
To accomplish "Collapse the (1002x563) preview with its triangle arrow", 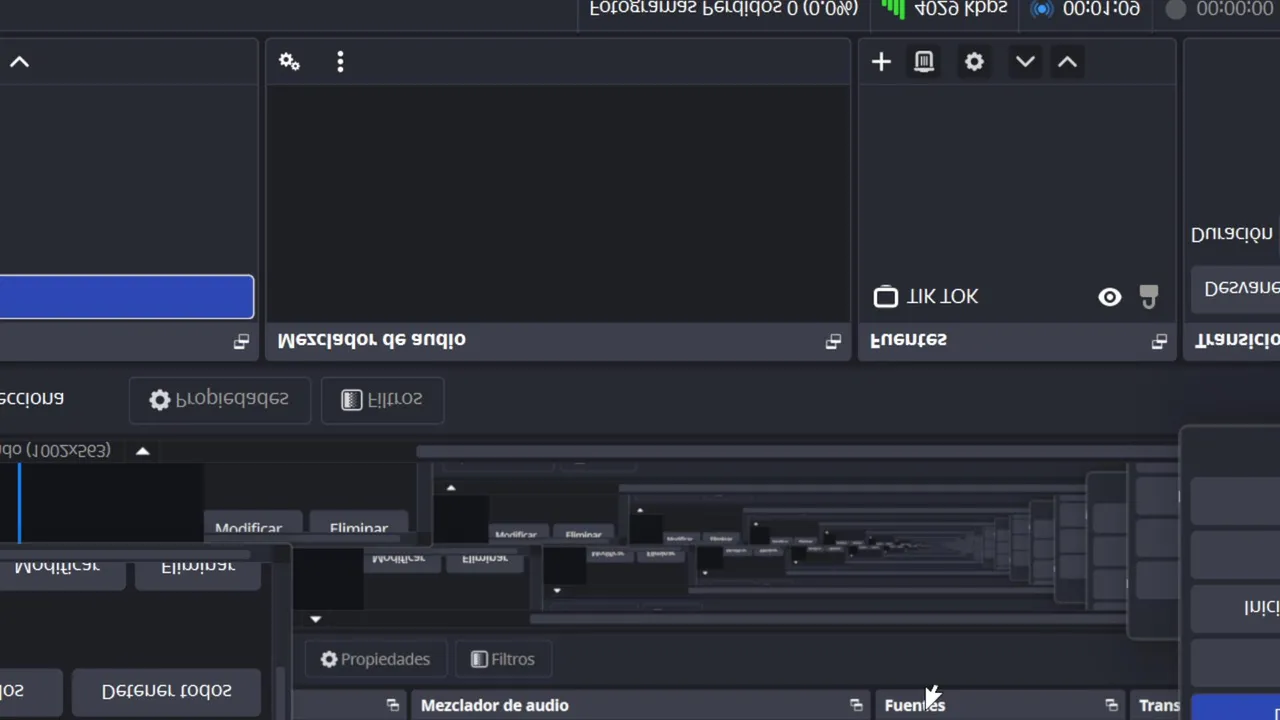I will (142, 451).
